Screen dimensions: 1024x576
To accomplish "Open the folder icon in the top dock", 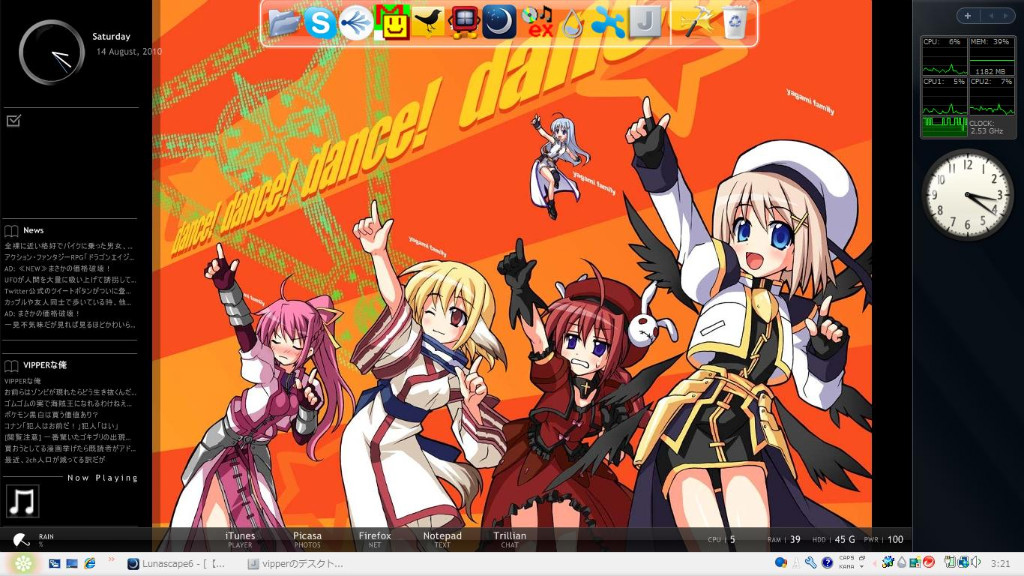I will click(x=283, y=23).
